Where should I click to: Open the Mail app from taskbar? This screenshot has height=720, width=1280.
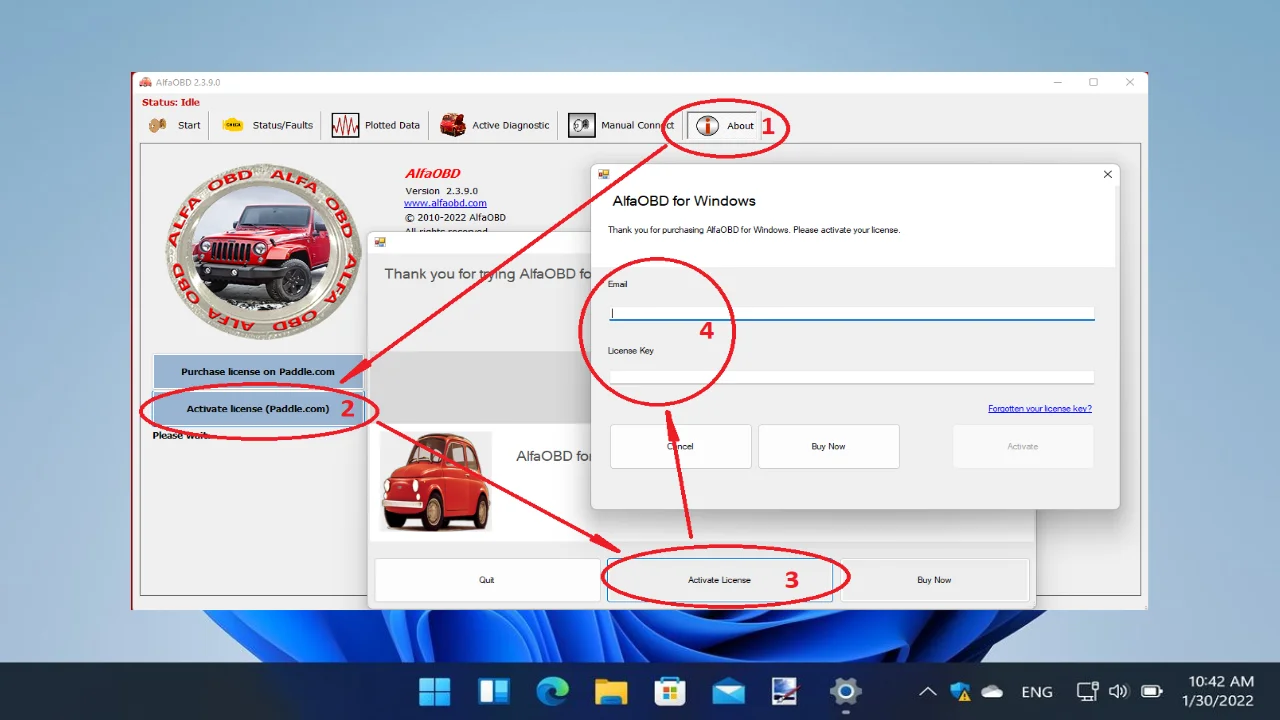point(728,691)
